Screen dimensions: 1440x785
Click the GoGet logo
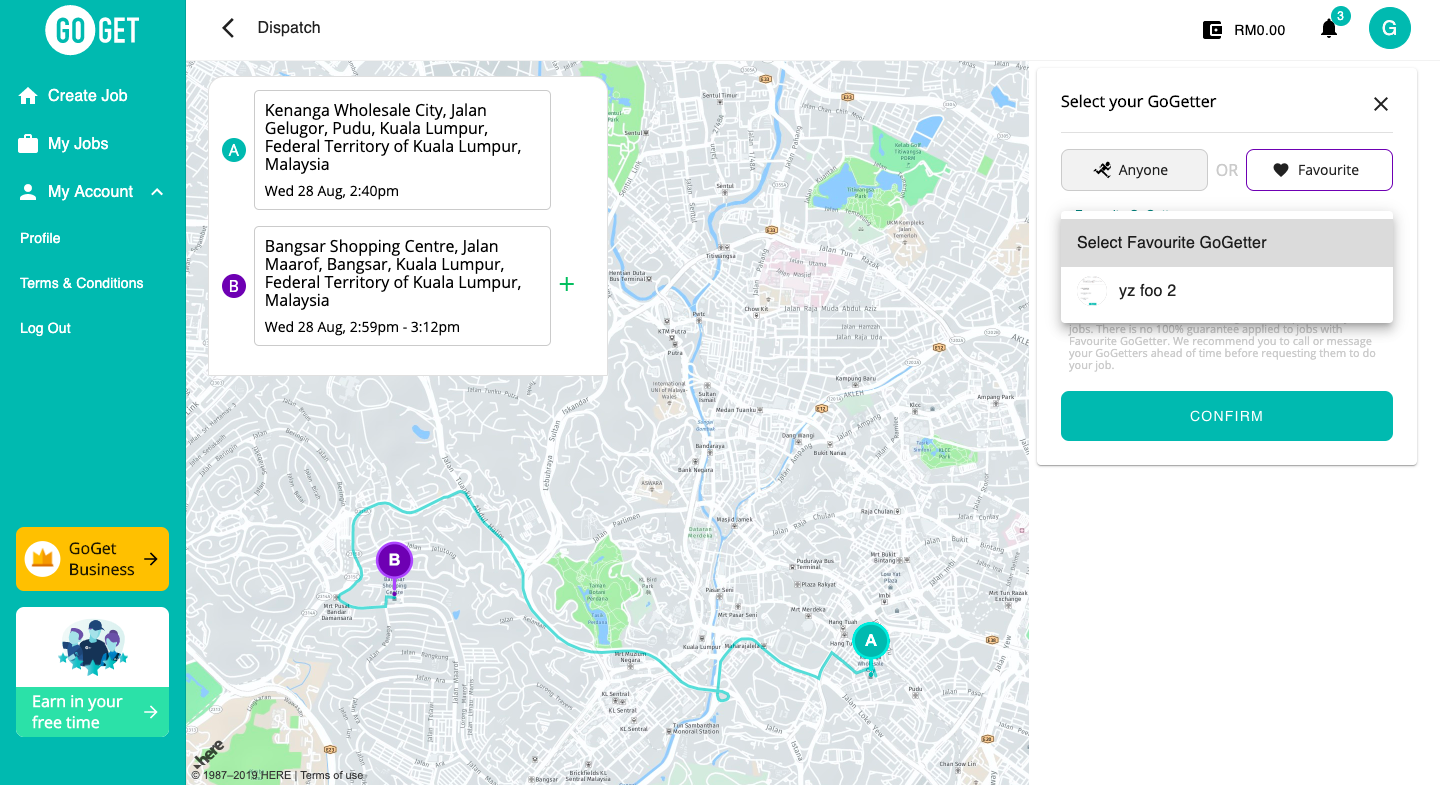[x=92, y=30]
